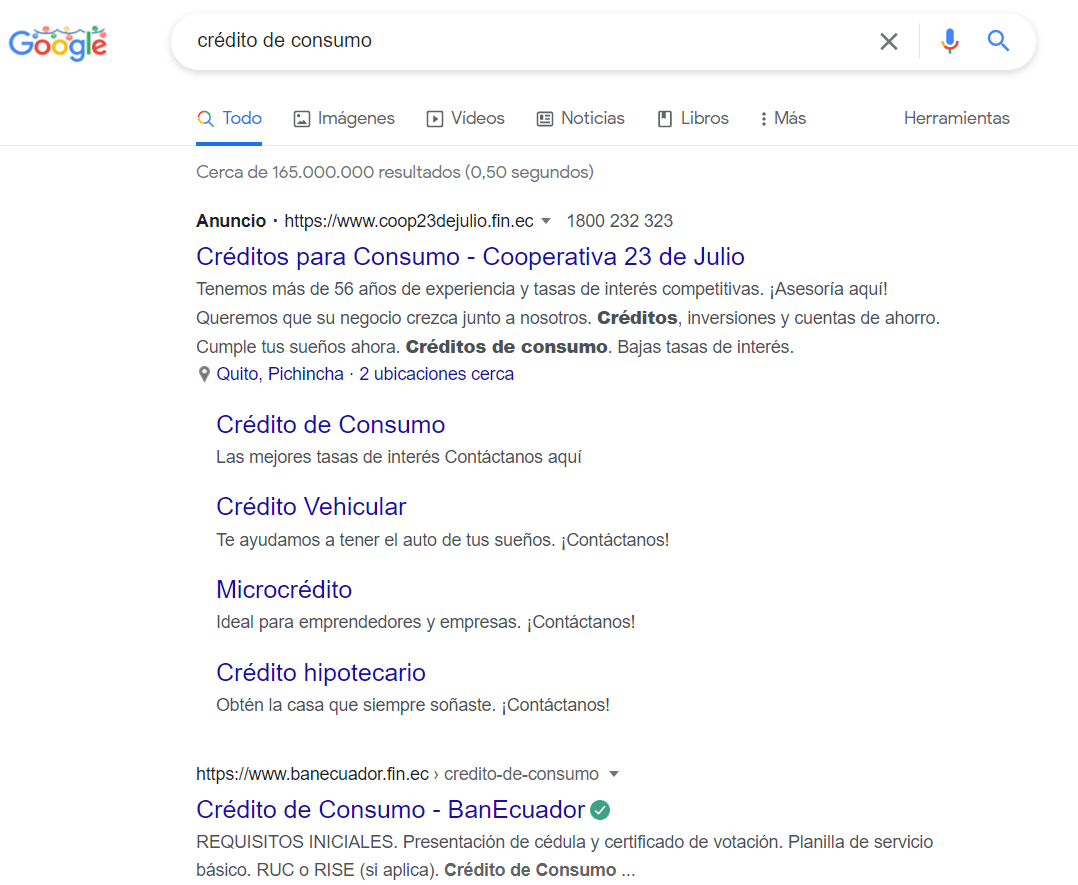
Task: Click the three-dot icon beside Más
Action: click(763, 119)
